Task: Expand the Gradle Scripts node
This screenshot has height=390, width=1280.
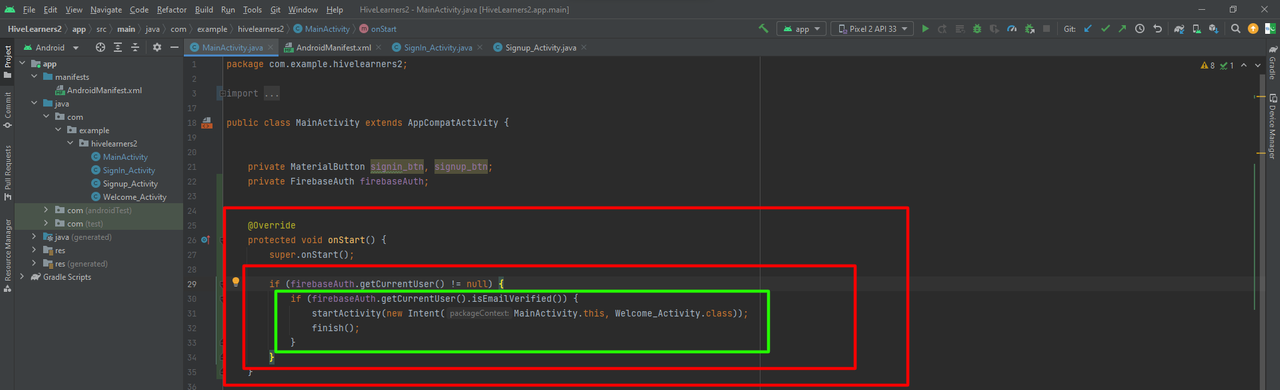Action: [x=23, y=277]
